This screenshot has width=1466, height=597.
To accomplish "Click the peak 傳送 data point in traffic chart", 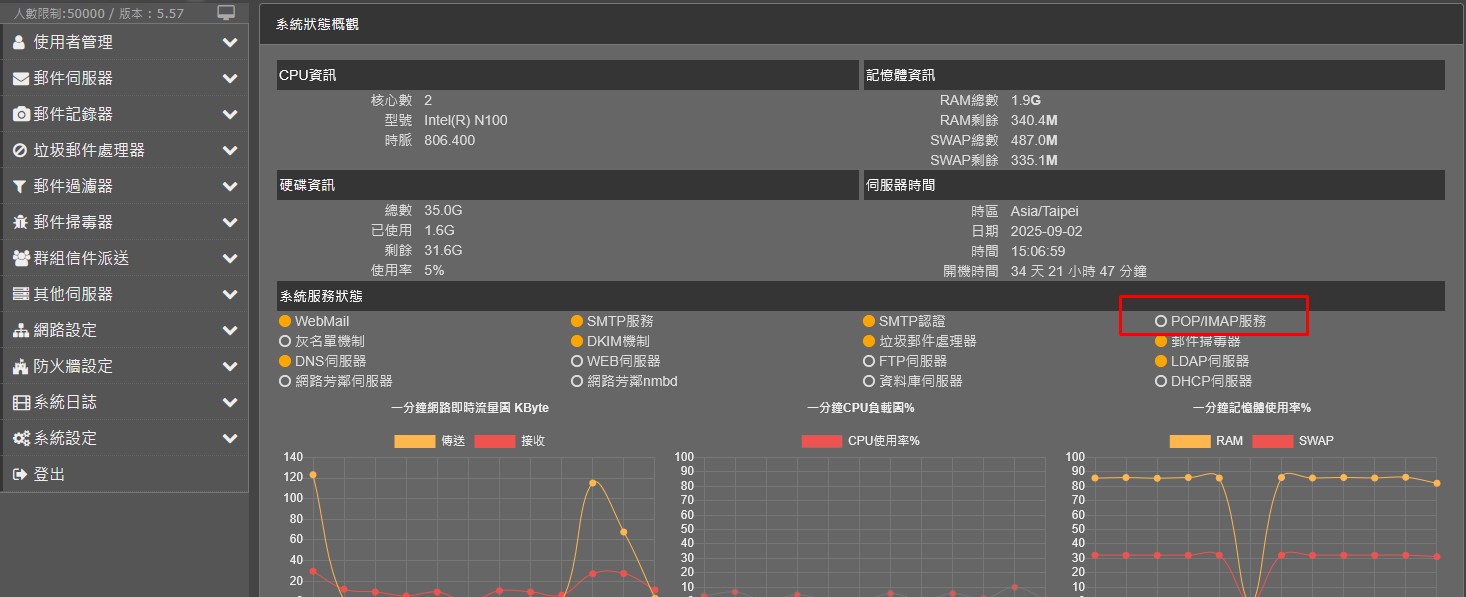I will [x=313, y=475].
